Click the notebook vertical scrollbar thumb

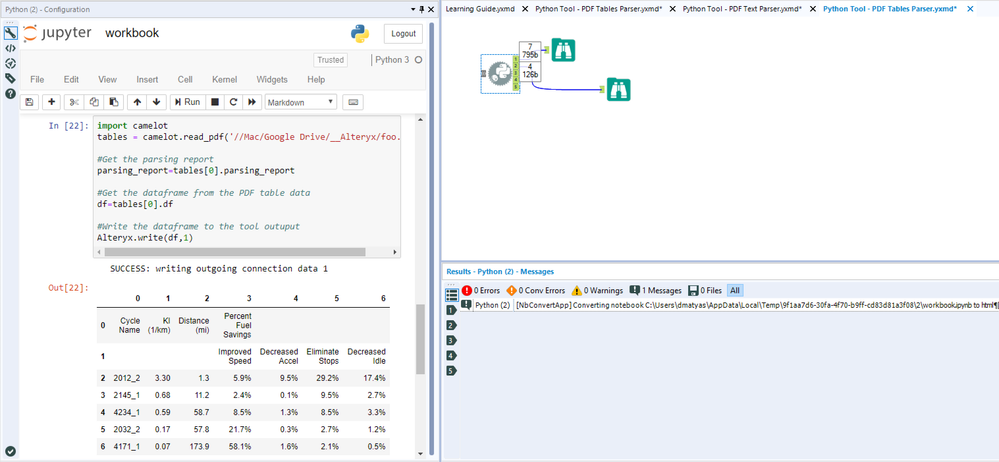point(420,338)
